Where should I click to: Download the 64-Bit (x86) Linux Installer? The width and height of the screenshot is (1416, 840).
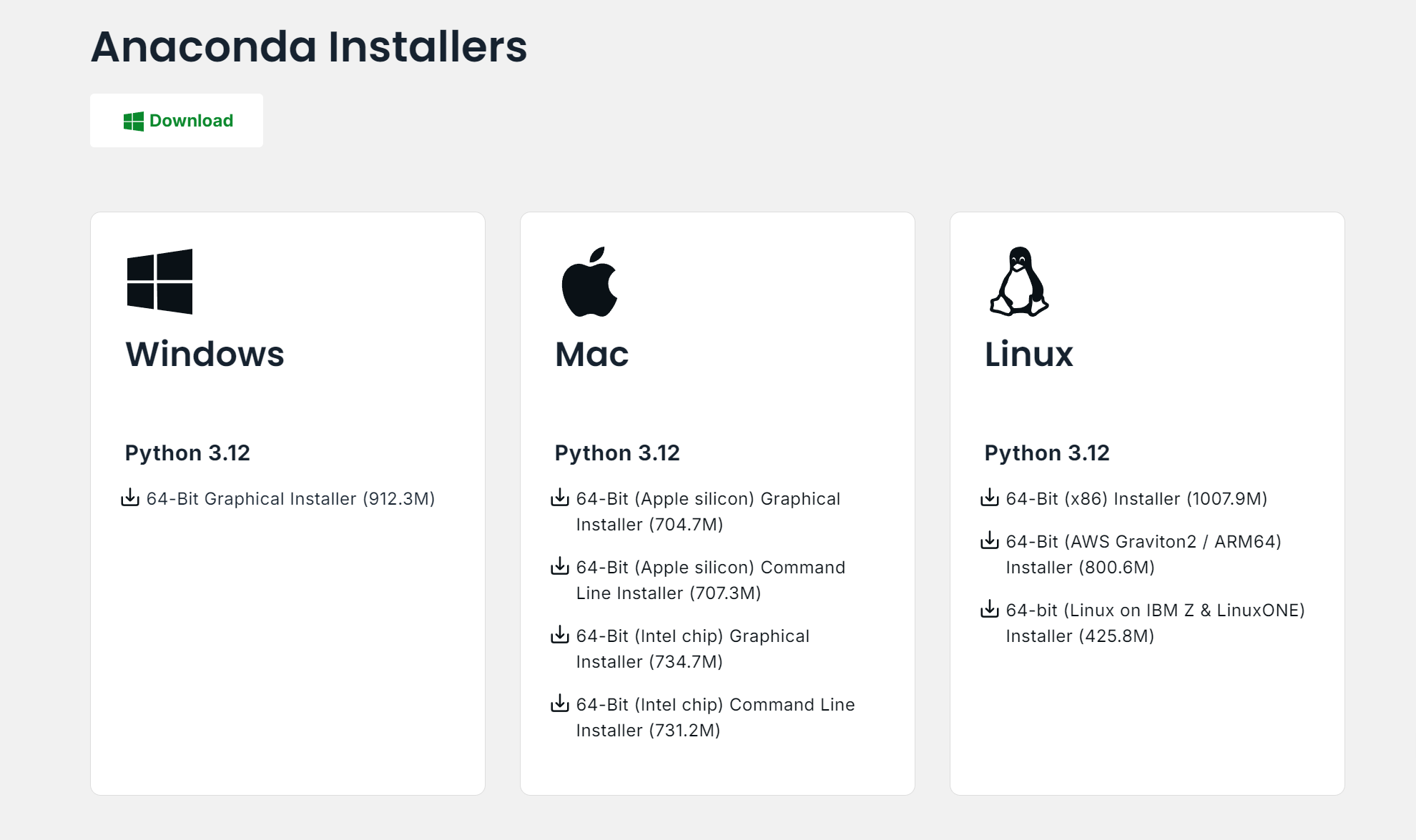coord(1136,499)
